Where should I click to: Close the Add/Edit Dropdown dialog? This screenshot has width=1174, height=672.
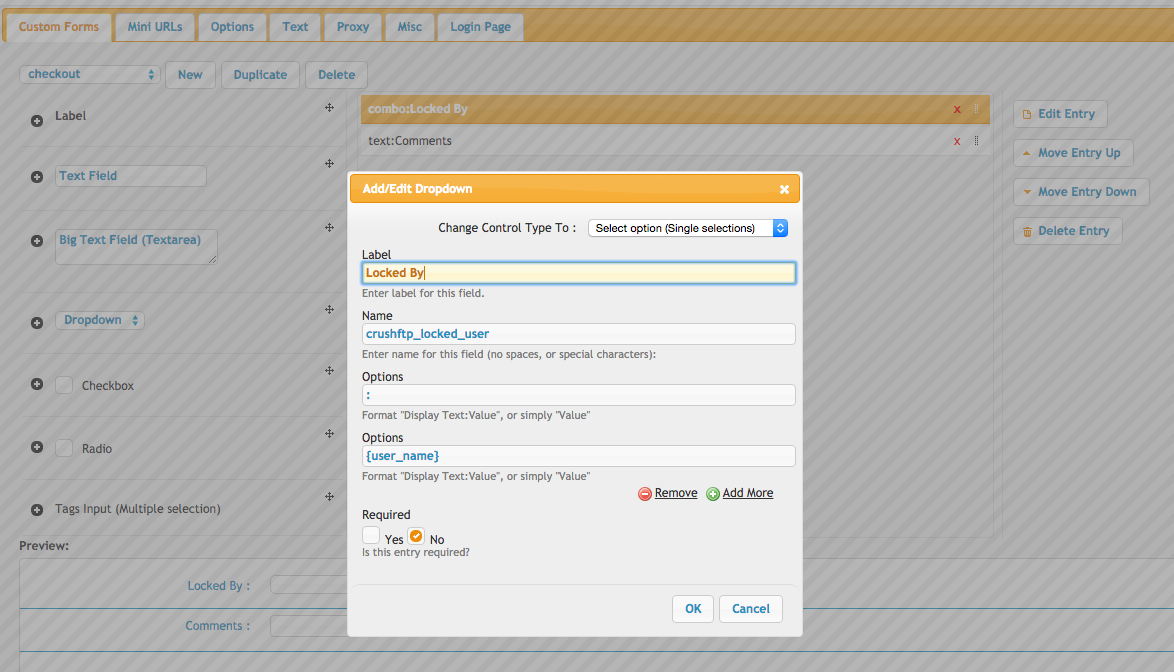pyautogui.click(x=784, y=189)
